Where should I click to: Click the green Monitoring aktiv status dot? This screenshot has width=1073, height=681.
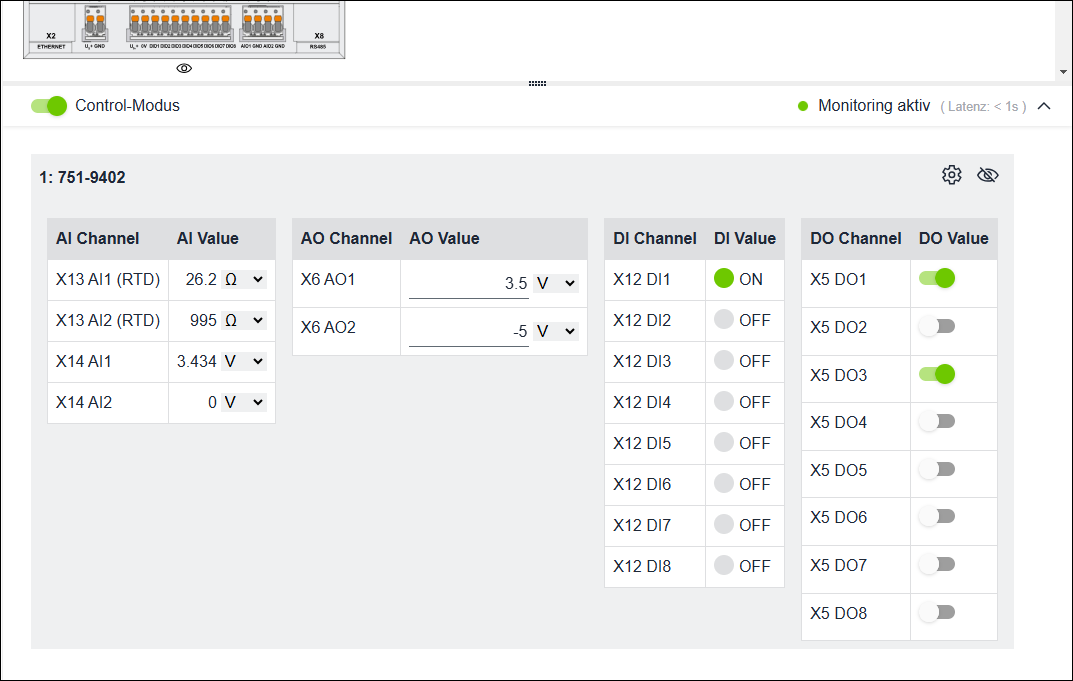(803, 106)
